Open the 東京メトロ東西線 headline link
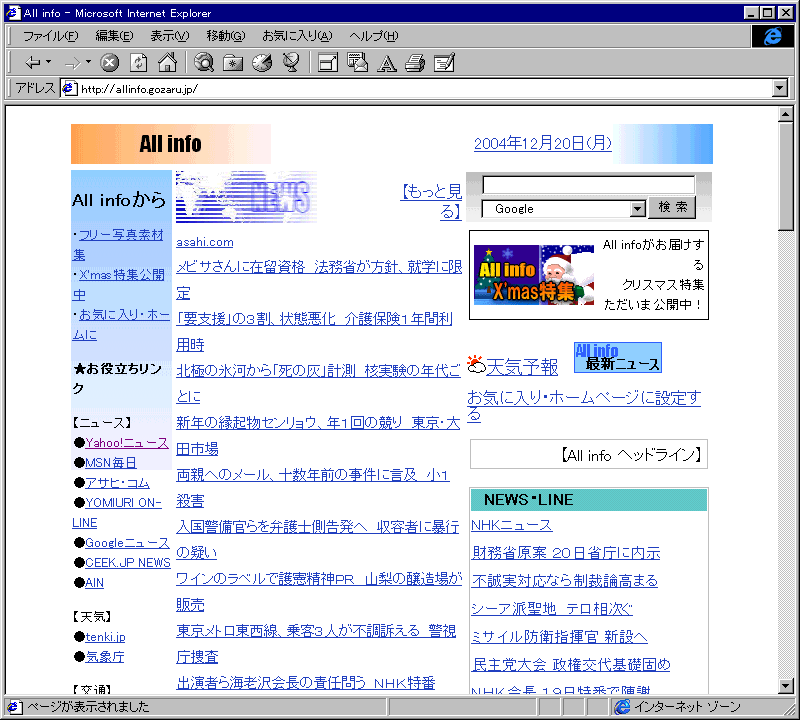The height and width of the screenshot is (720, 800). (316, 644)
